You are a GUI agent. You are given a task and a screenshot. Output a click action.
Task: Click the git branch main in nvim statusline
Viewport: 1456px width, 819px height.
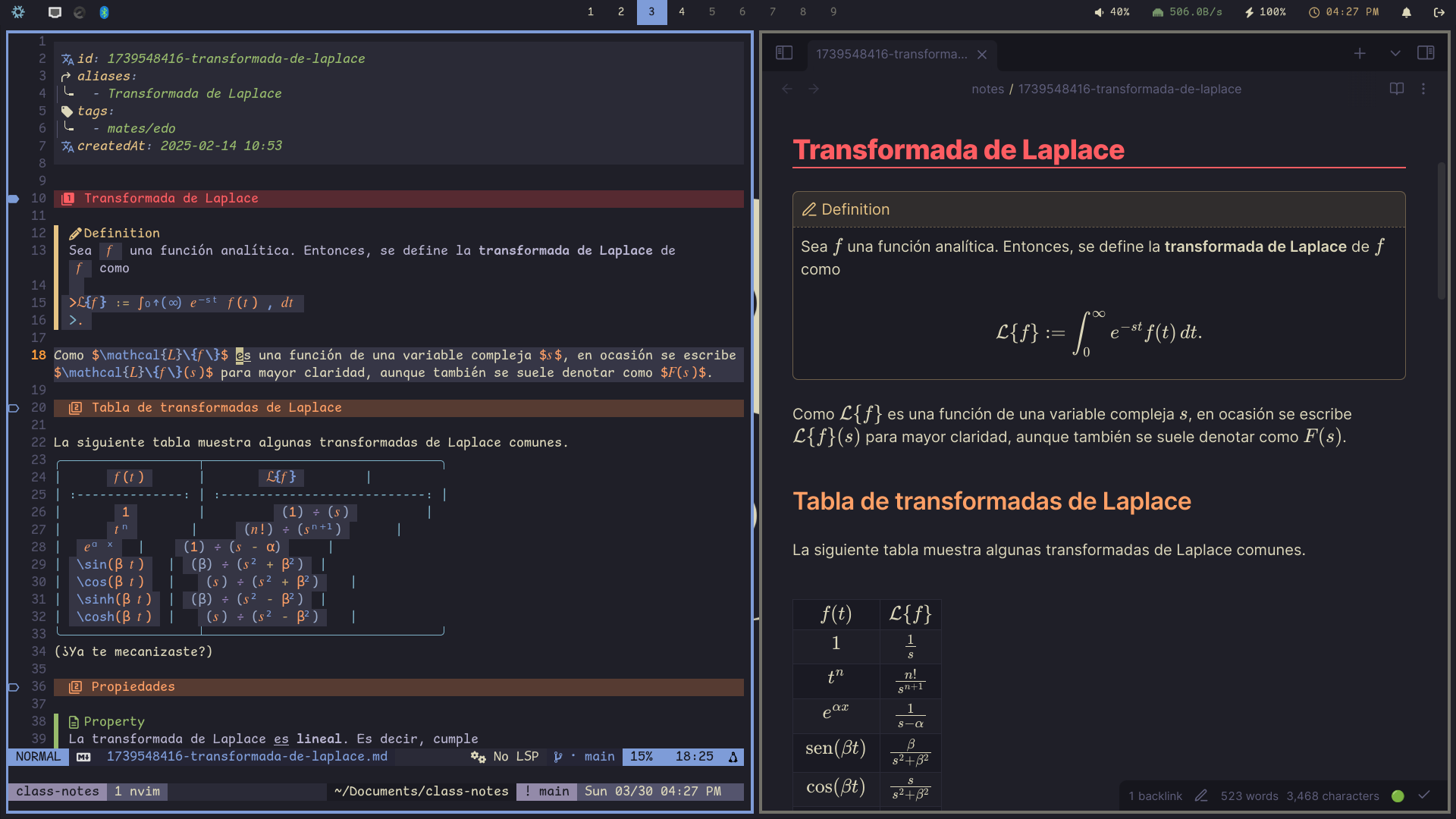(x=585, y=757)
